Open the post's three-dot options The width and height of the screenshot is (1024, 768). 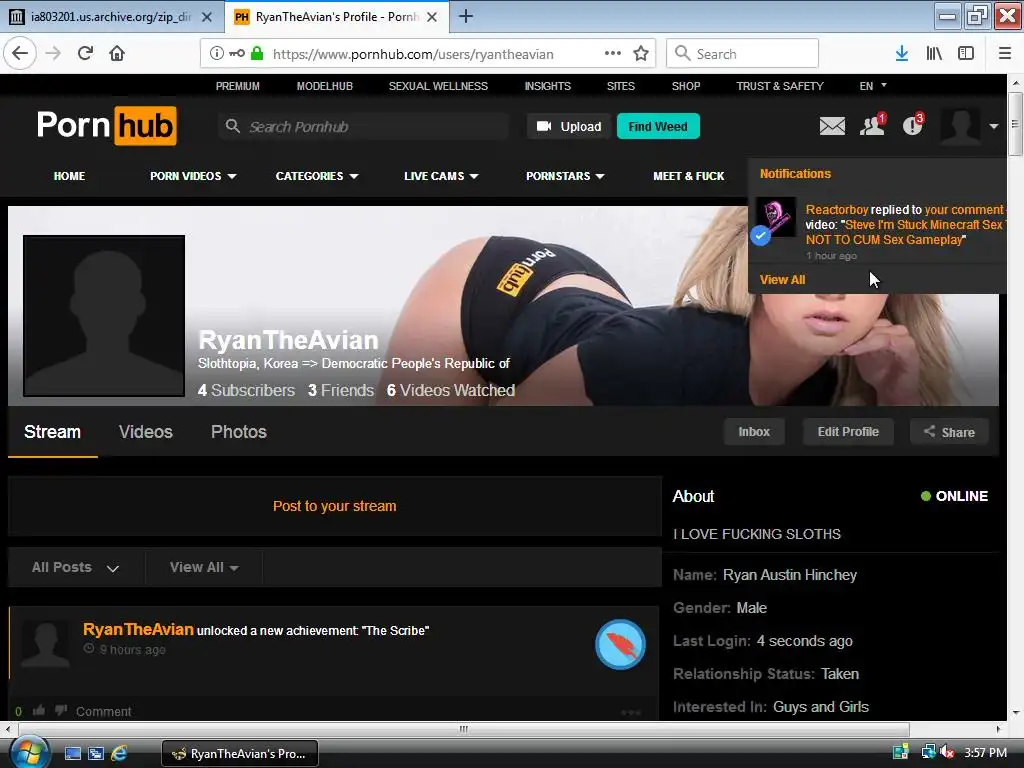pyautogui.click(x=631, y=712)
